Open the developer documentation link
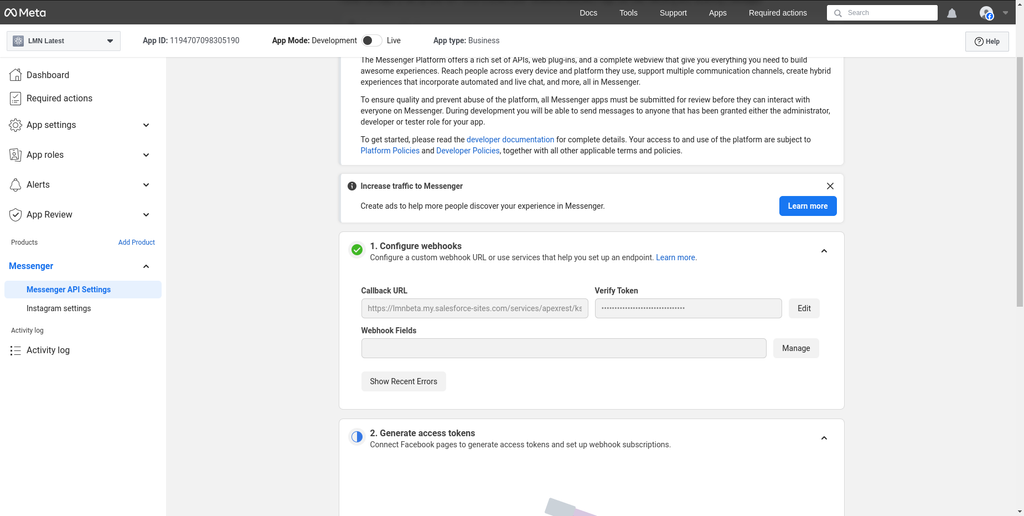 [510, 140]
